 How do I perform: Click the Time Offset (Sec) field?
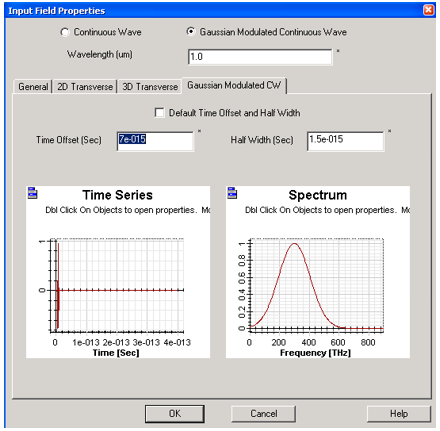pos(155,141)
